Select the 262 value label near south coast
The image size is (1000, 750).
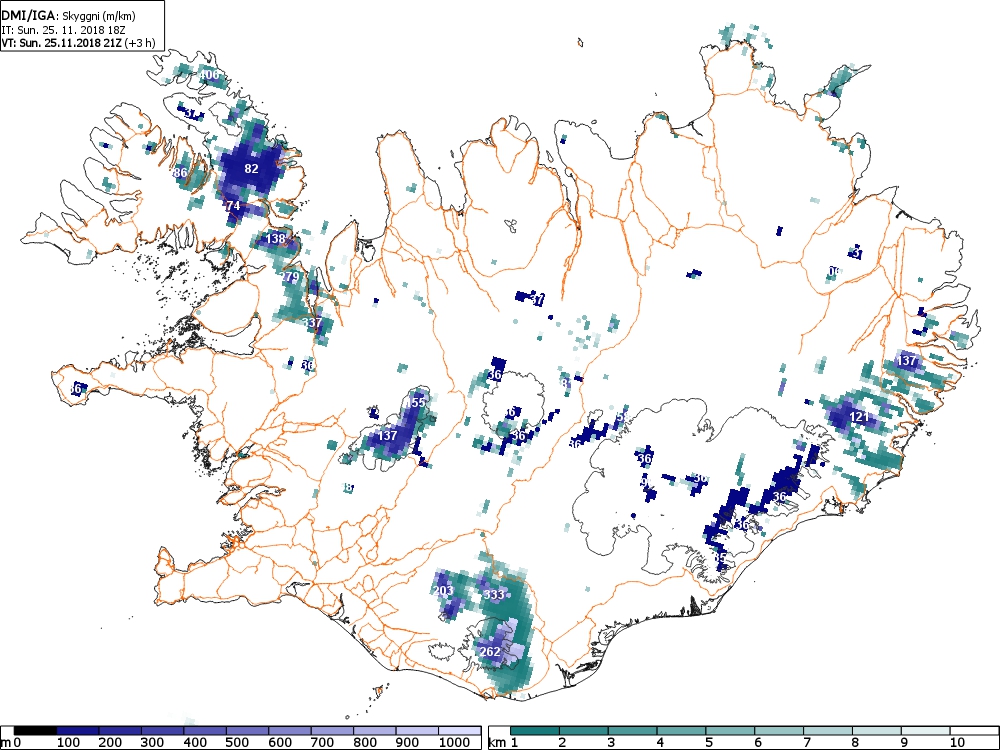[490, 652]
